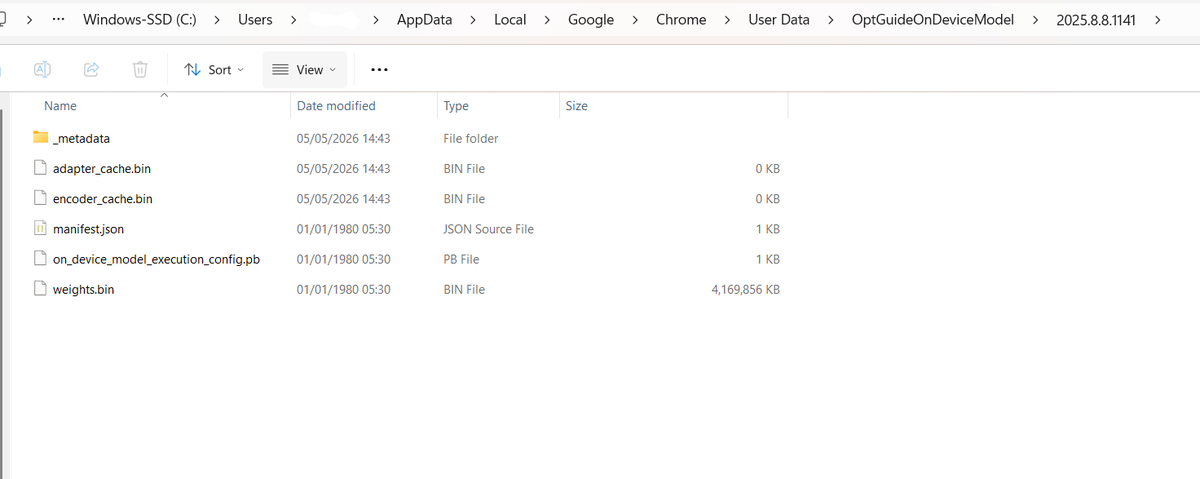Click the _metadata folder name
Screen dimensions: 1200x479
point(81,139)
